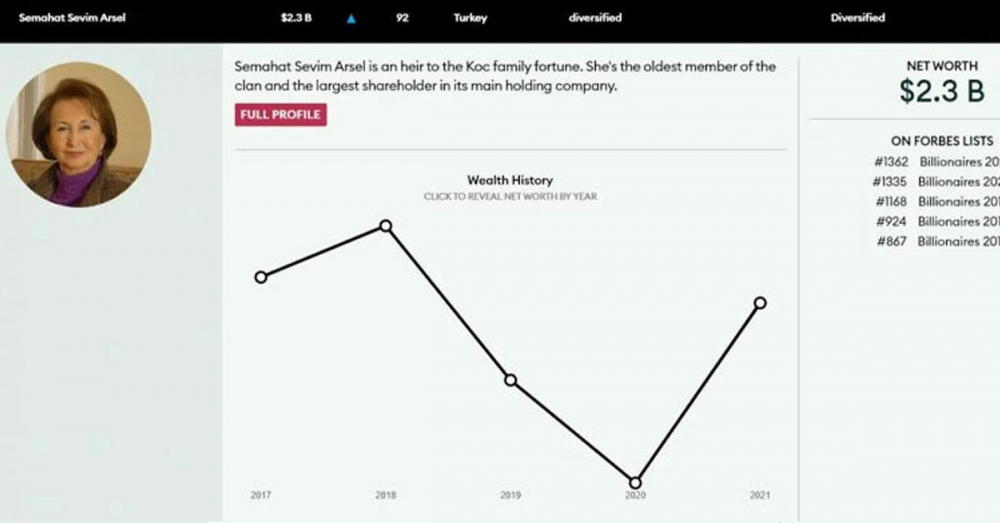1000x523 pixels.
Task: Click the 2019 data point on chart
Action: coord(510,380)
